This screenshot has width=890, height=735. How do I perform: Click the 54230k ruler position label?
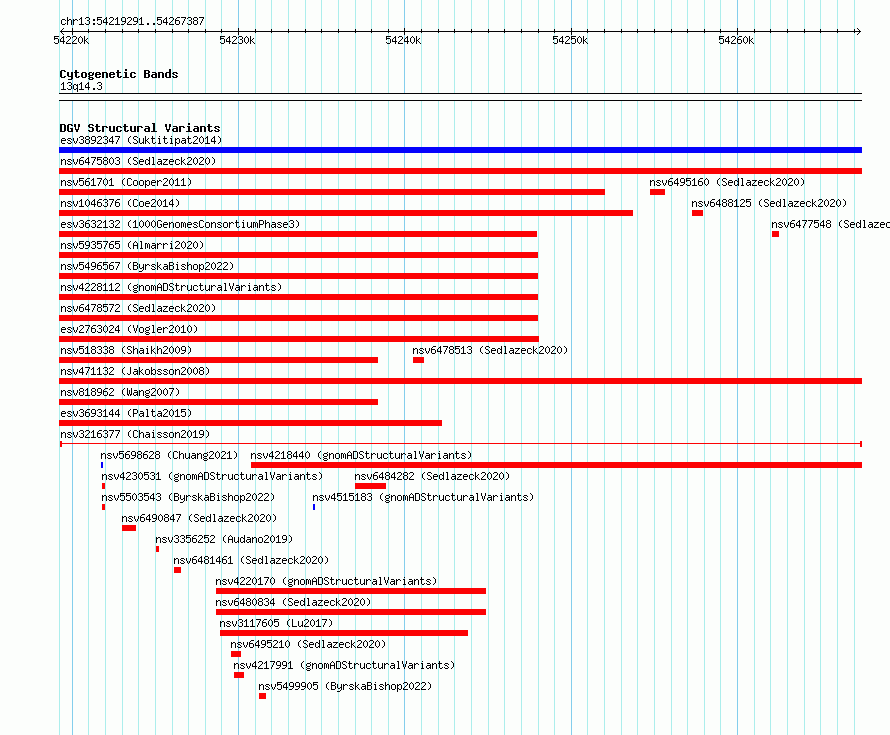click(x=237, y=40)
